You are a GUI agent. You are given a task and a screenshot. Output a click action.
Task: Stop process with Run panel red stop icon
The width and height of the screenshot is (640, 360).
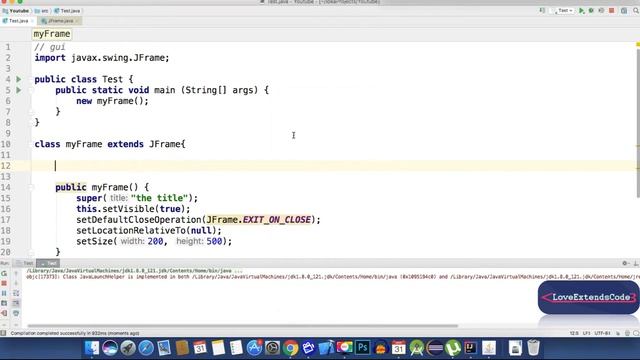tap(4, 283)
